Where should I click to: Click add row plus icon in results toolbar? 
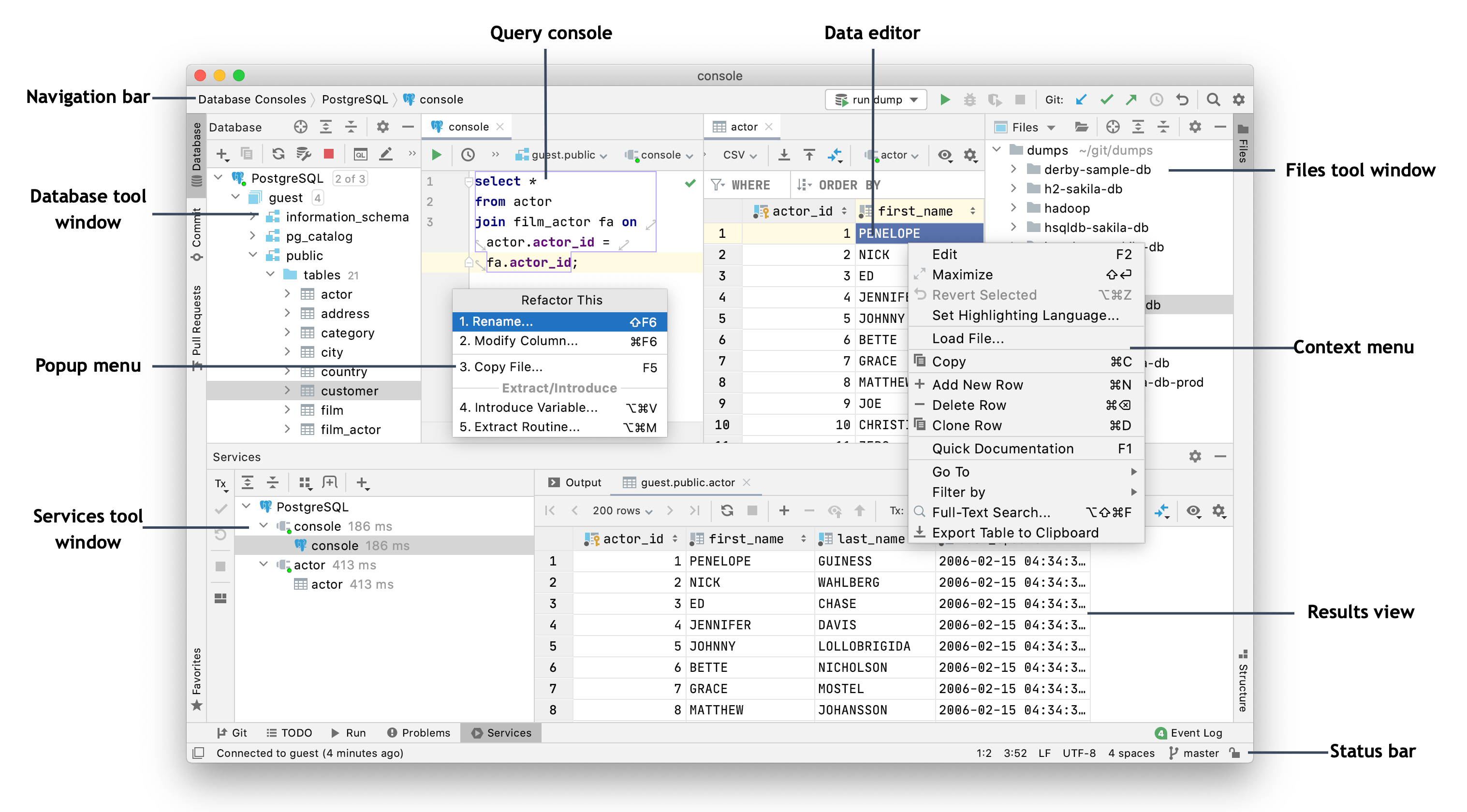(x=784, y=511)
